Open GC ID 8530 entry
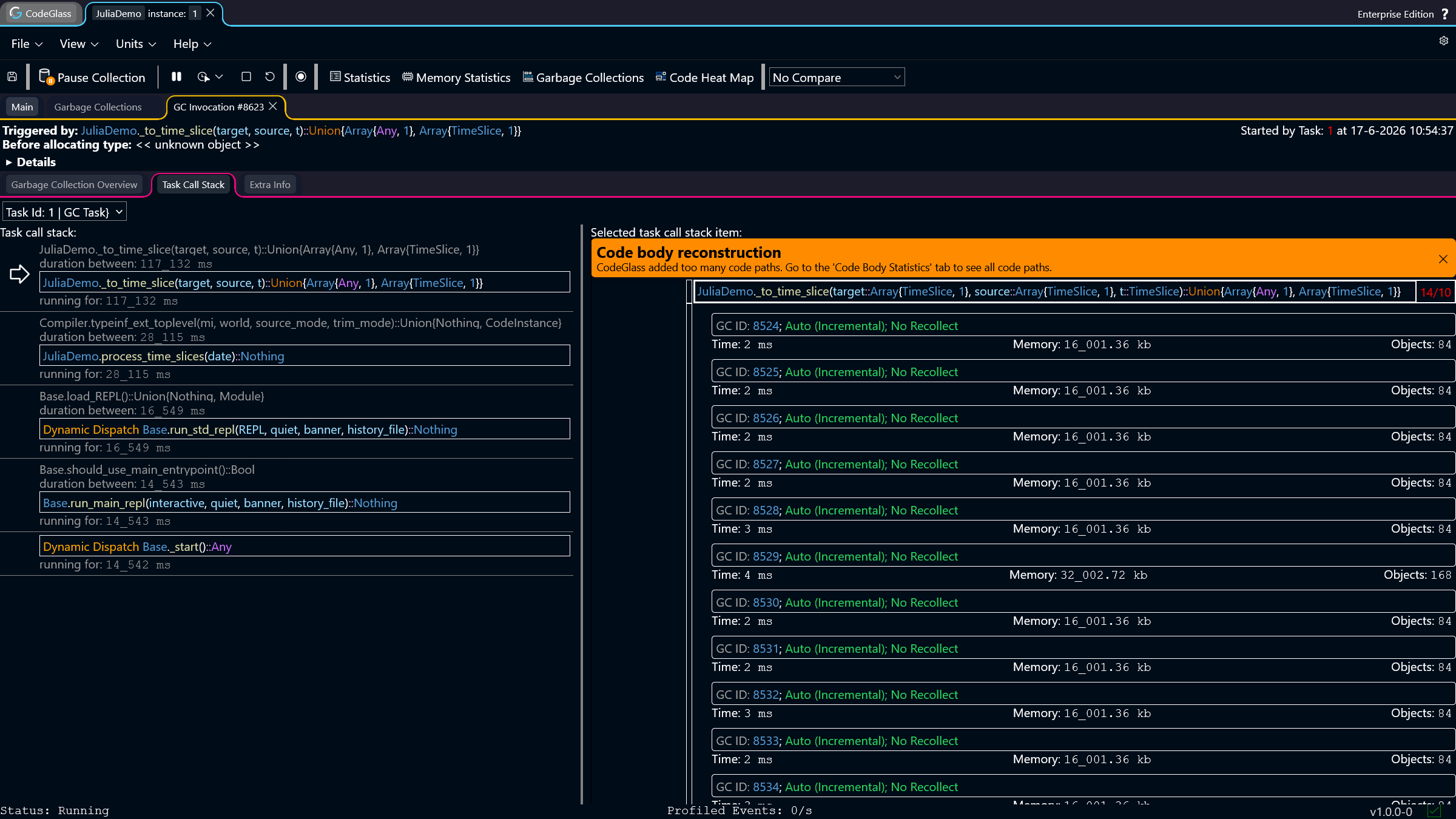1456x819 pixels. [1083, 602]
